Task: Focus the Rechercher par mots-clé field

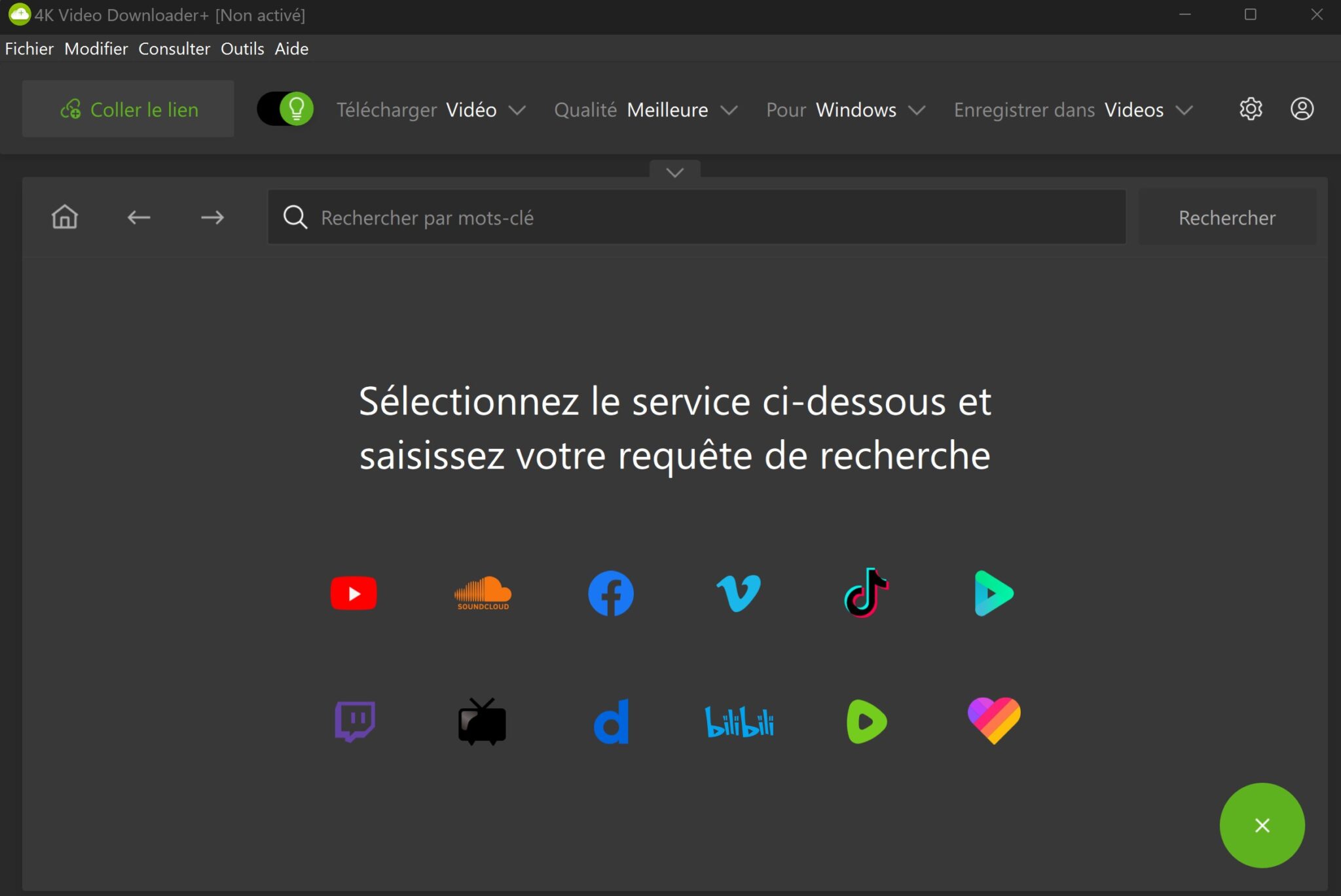Action: coord(697,217)
